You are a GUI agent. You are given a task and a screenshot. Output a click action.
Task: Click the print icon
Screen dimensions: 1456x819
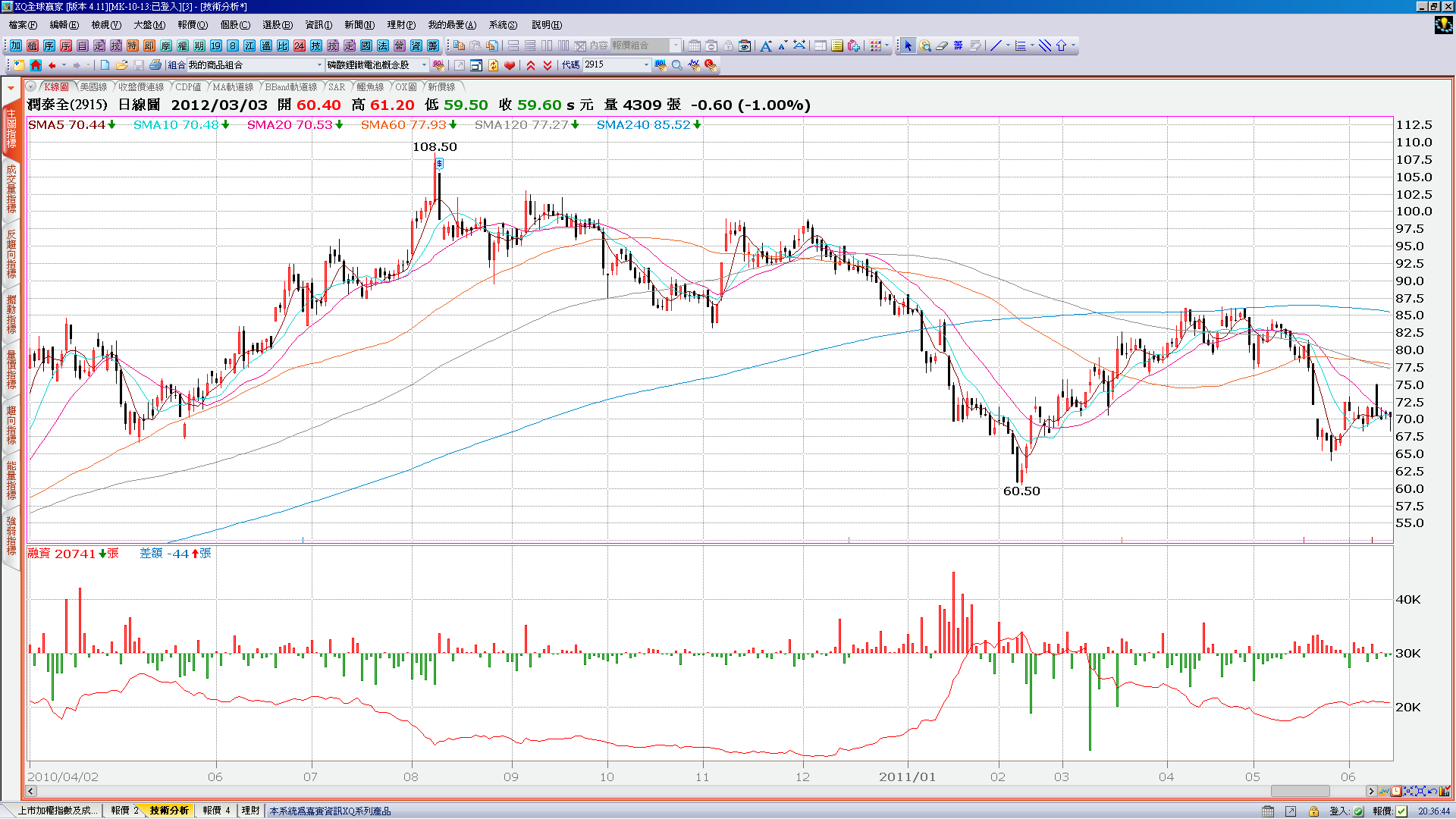(x=155, y=65)
